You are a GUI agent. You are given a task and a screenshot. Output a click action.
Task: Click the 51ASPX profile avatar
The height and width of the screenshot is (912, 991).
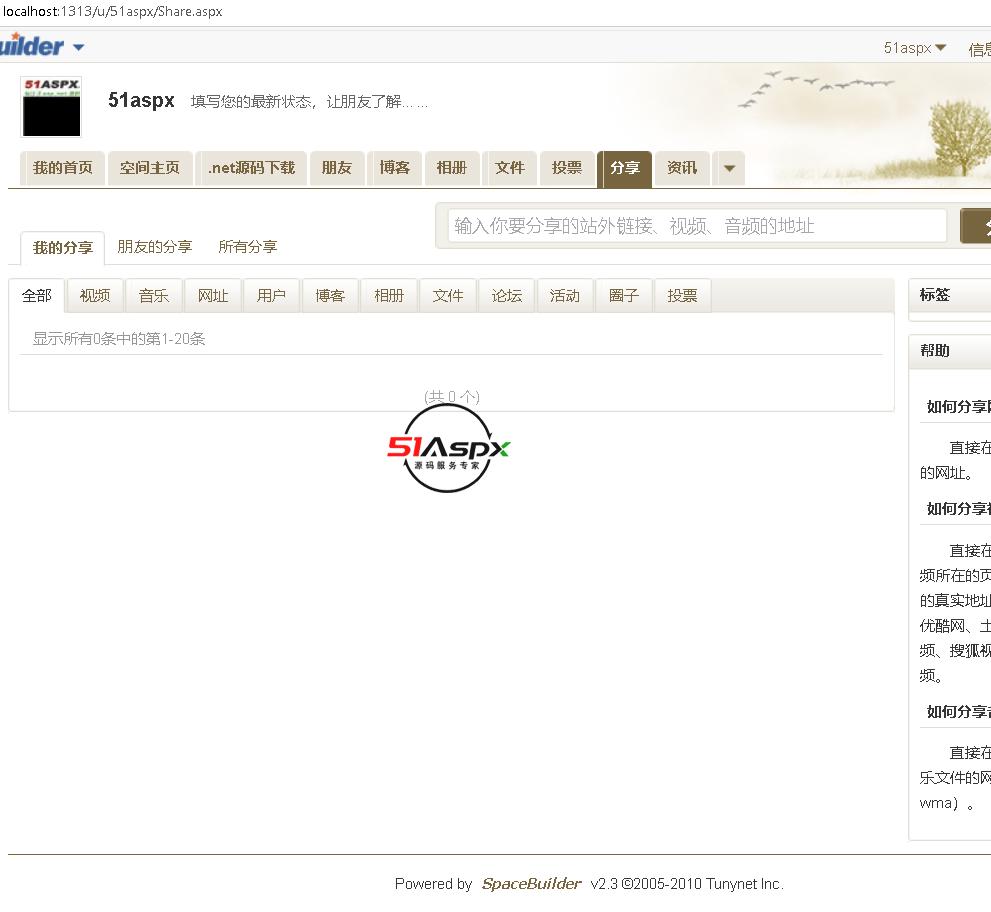pos(52,107)
